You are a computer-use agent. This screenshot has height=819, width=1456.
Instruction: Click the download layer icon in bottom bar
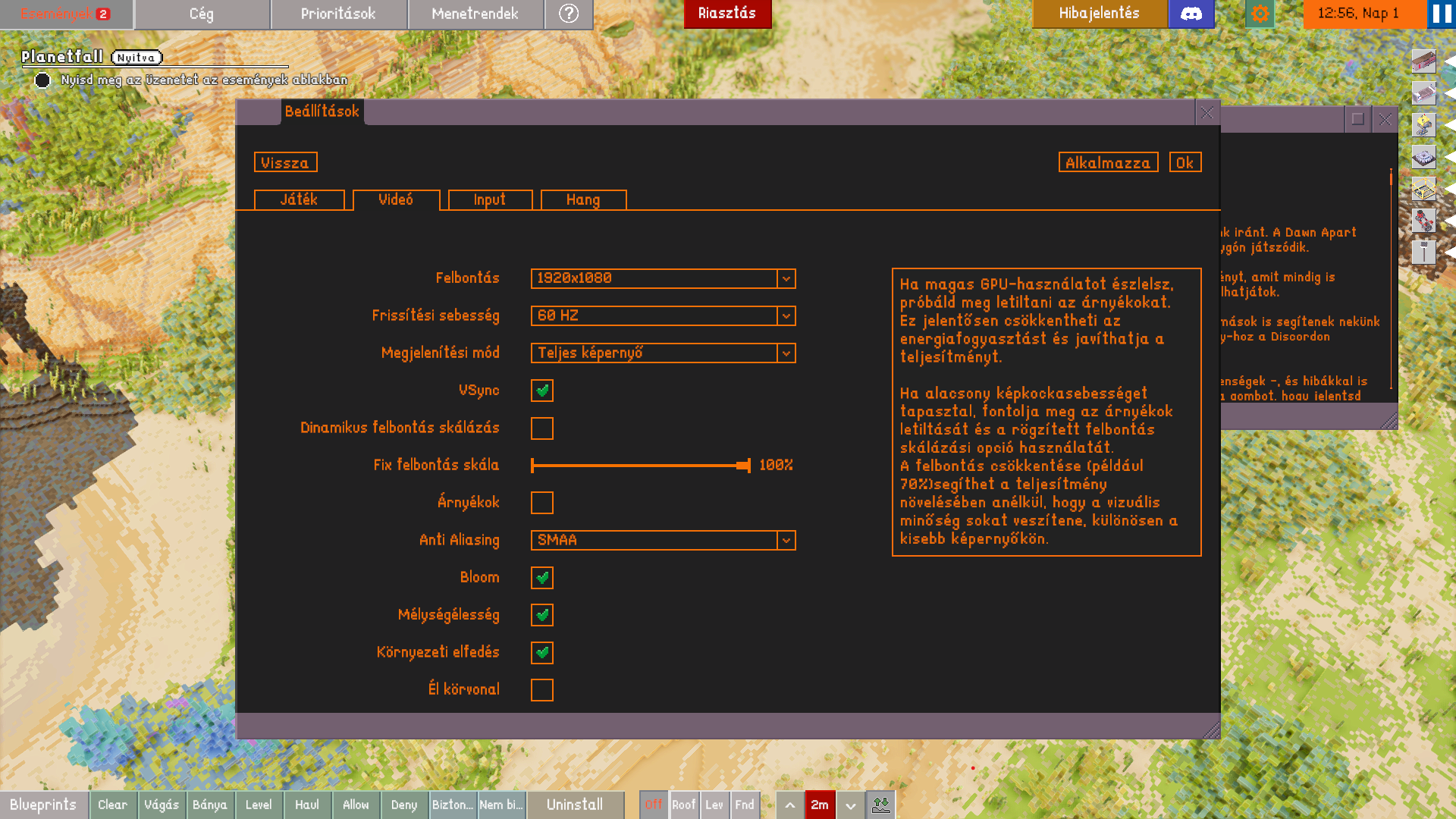880,805
